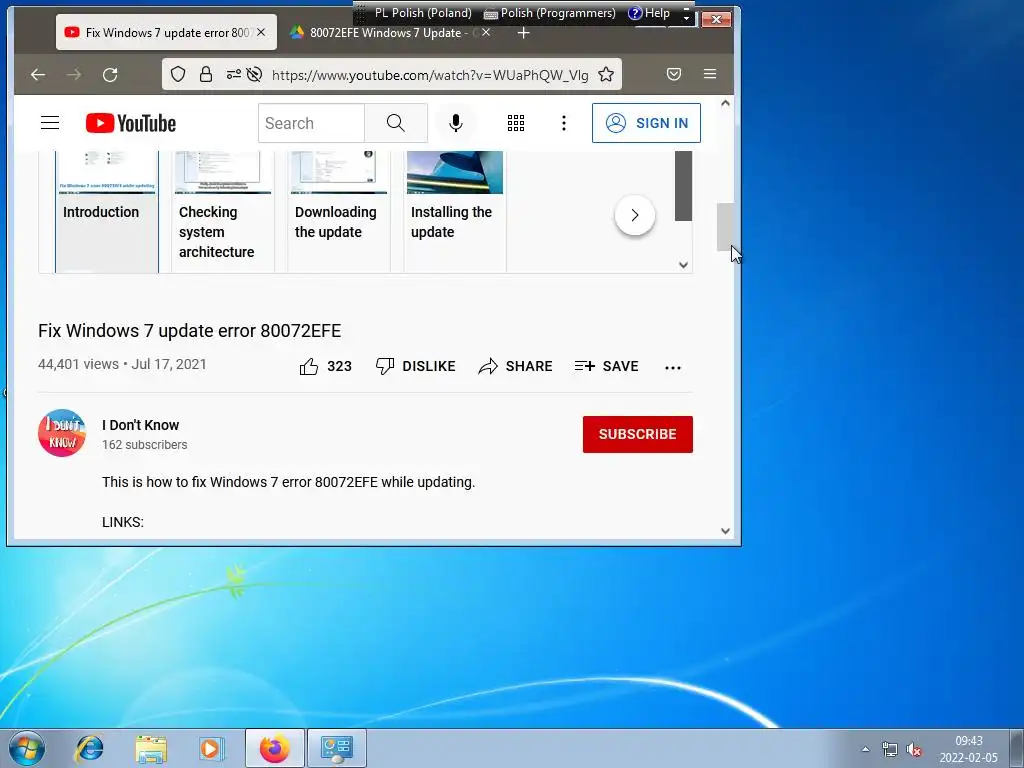1024x768 pixels.
Task: Open network tray icon
Action: tap(889, 749)
